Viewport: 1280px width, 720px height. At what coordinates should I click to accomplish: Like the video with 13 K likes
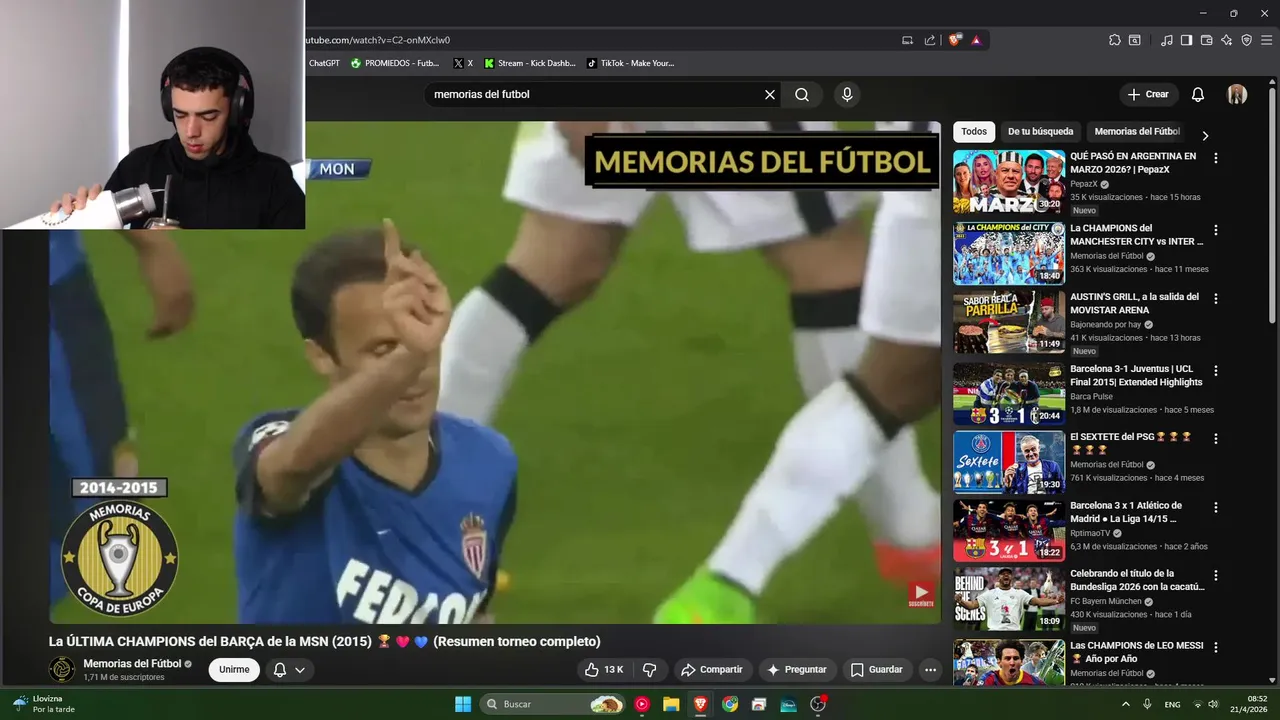click(603, 670)
